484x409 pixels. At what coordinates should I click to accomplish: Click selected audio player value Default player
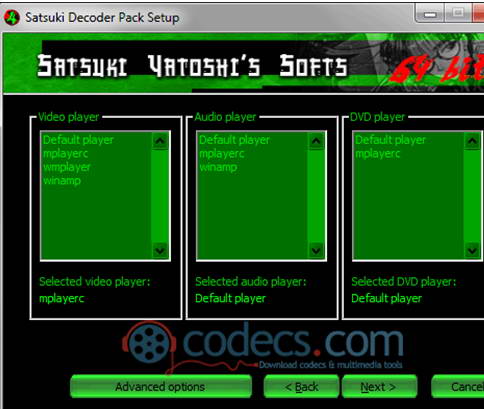(x=230, y=298)
